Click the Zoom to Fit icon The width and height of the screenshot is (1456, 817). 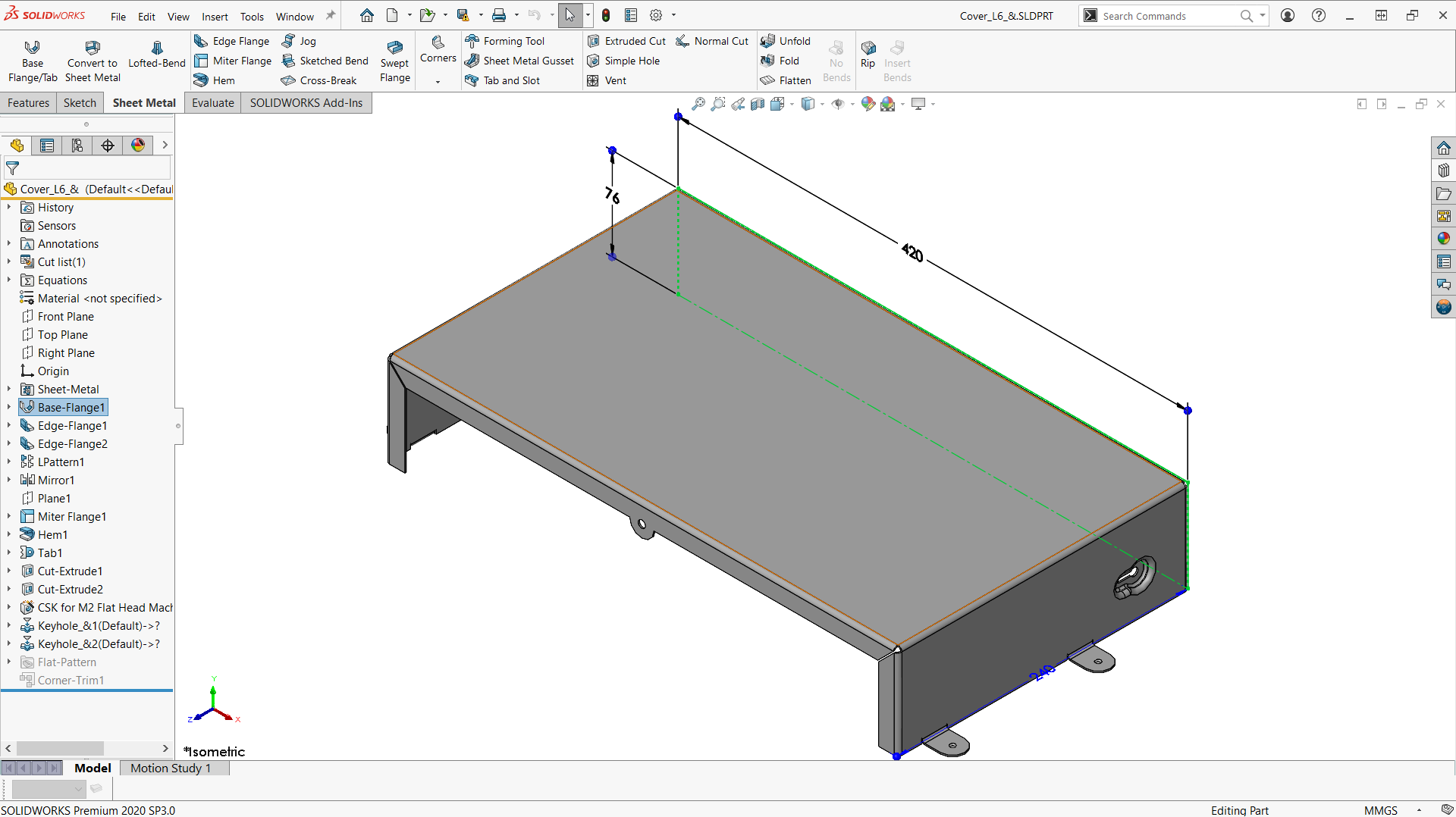[x=698, y=104]
